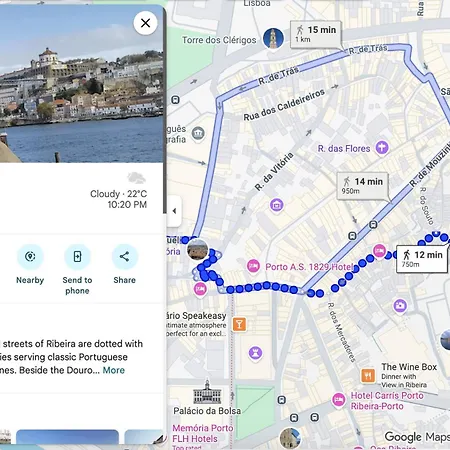Click the Share icon
The width and height of the screenshot is (450, 450).
click(124, 256)
